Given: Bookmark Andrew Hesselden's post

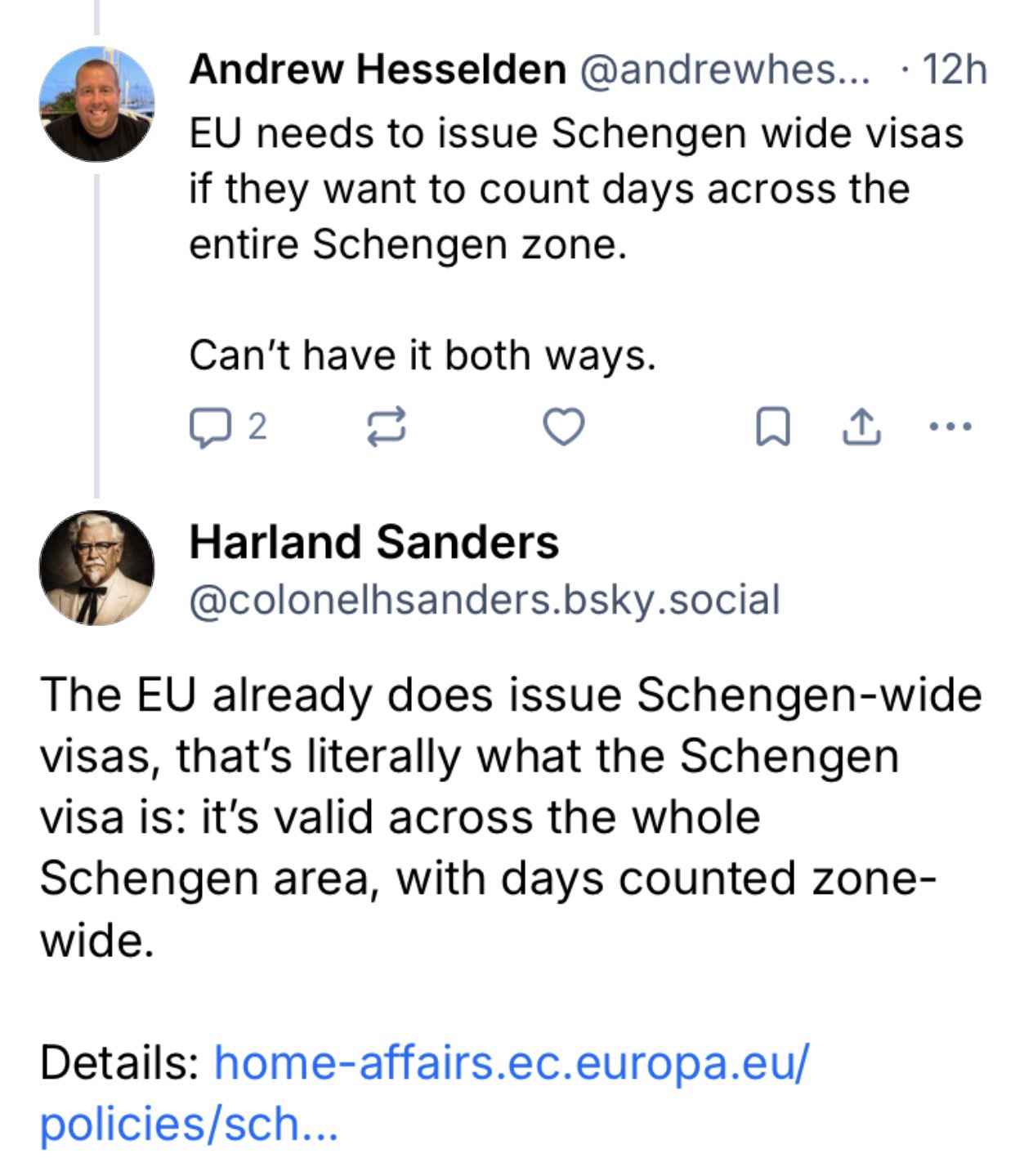Looking at the screenshot, I should (x=772, y=427).
